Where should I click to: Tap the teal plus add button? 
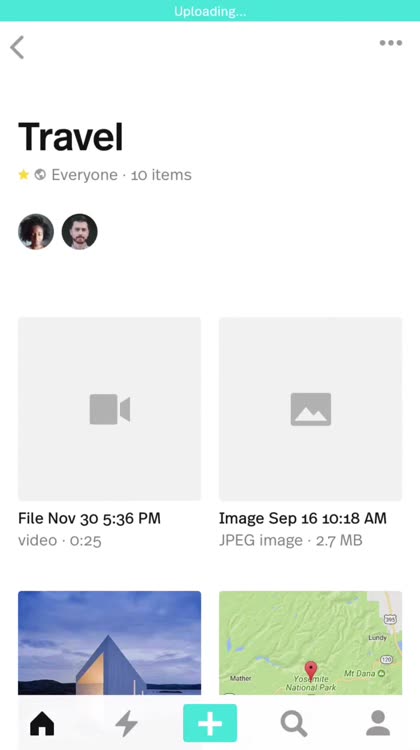tap(210, 723)
